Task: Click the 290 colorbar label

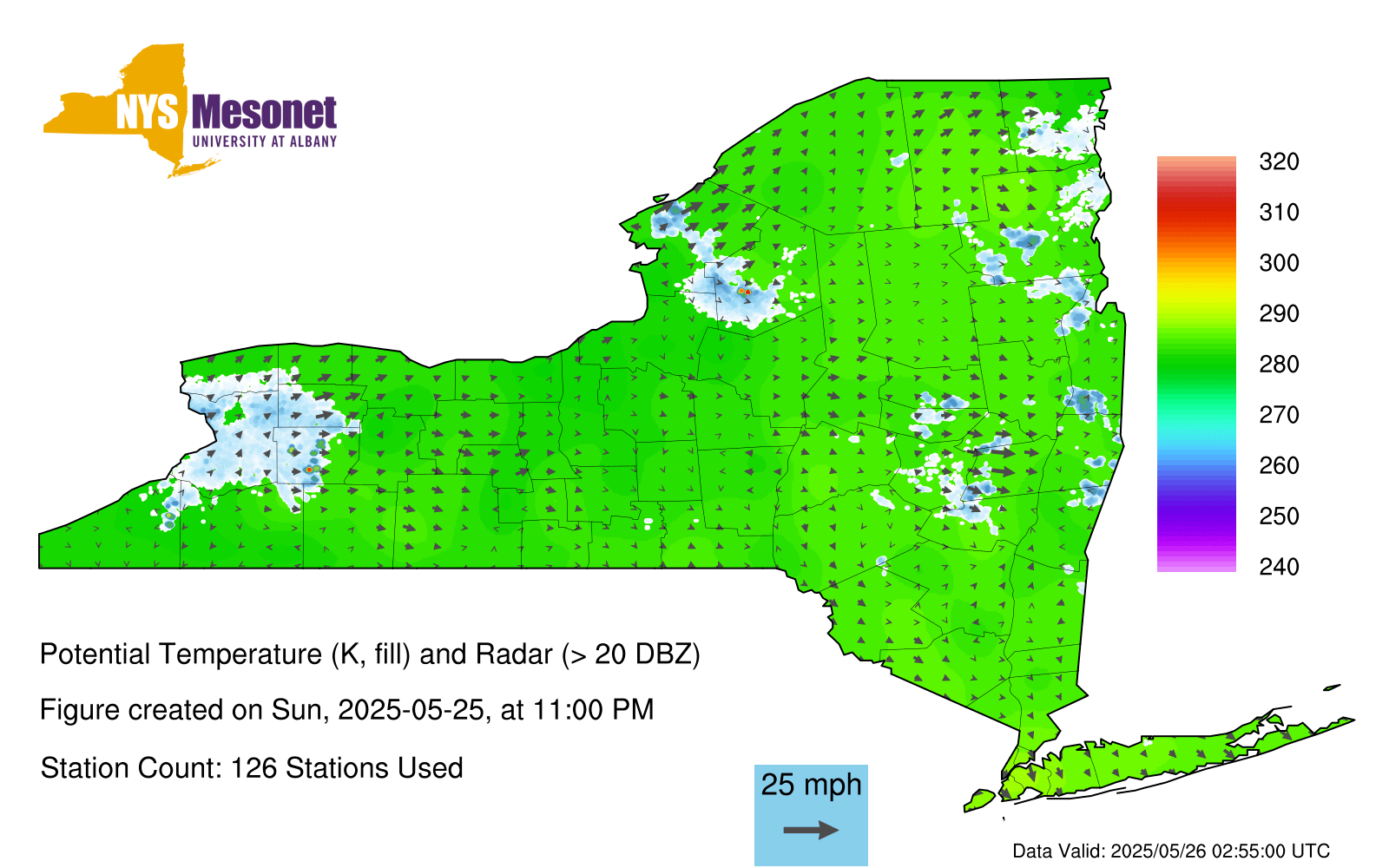Action: pos(1279,313)
